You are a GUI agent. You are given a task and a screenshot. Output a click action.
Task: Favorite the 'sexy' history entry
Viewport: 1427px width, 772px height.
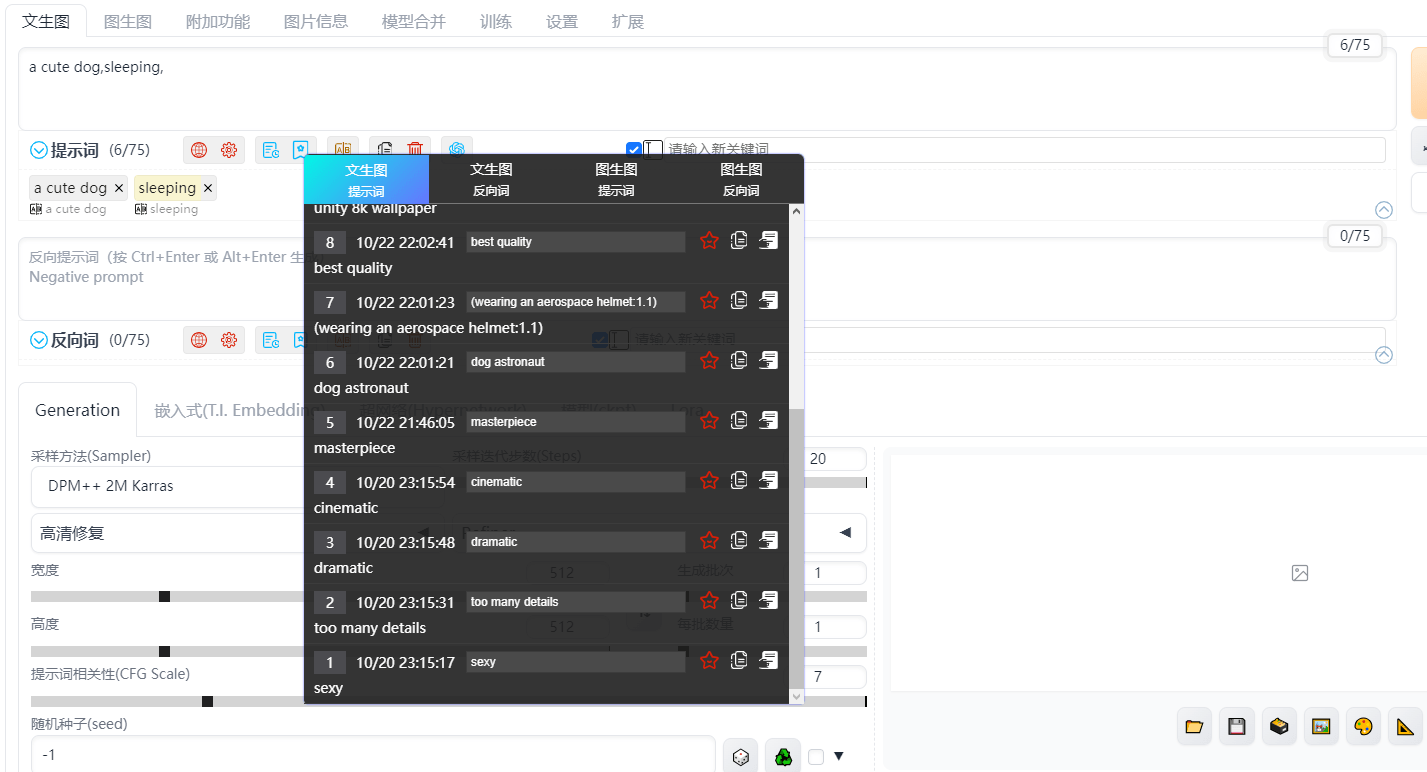(x=709, y=661)
